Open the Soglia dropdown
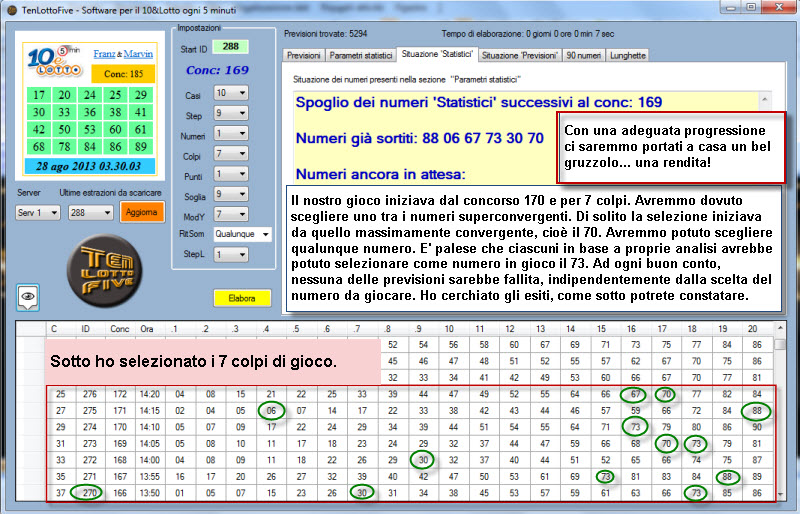The width and height of the screenshot is (800, 514). coord(231,194)
